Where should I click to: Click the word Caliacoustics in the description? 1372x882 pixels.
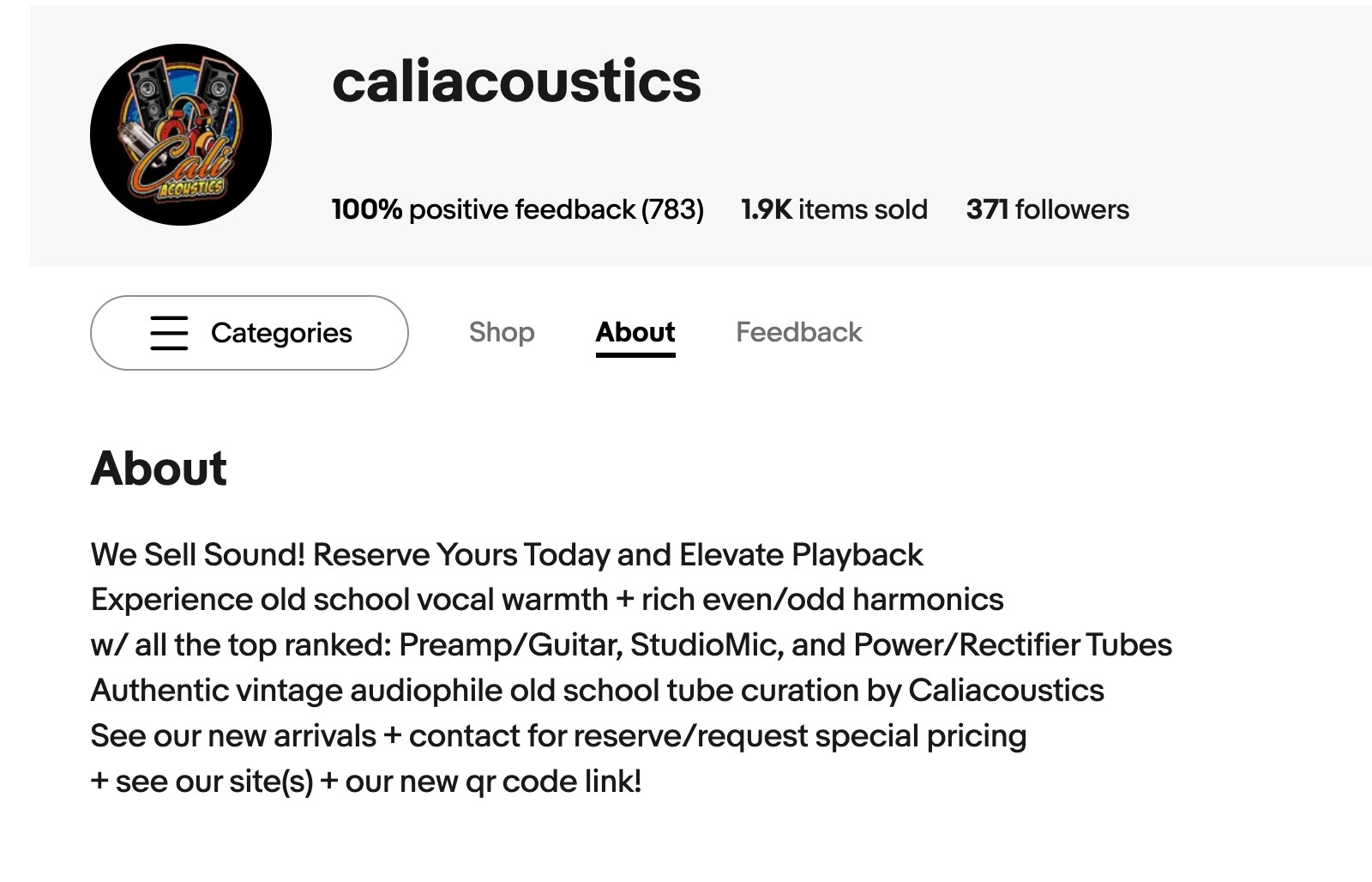tap(1007, 691)
